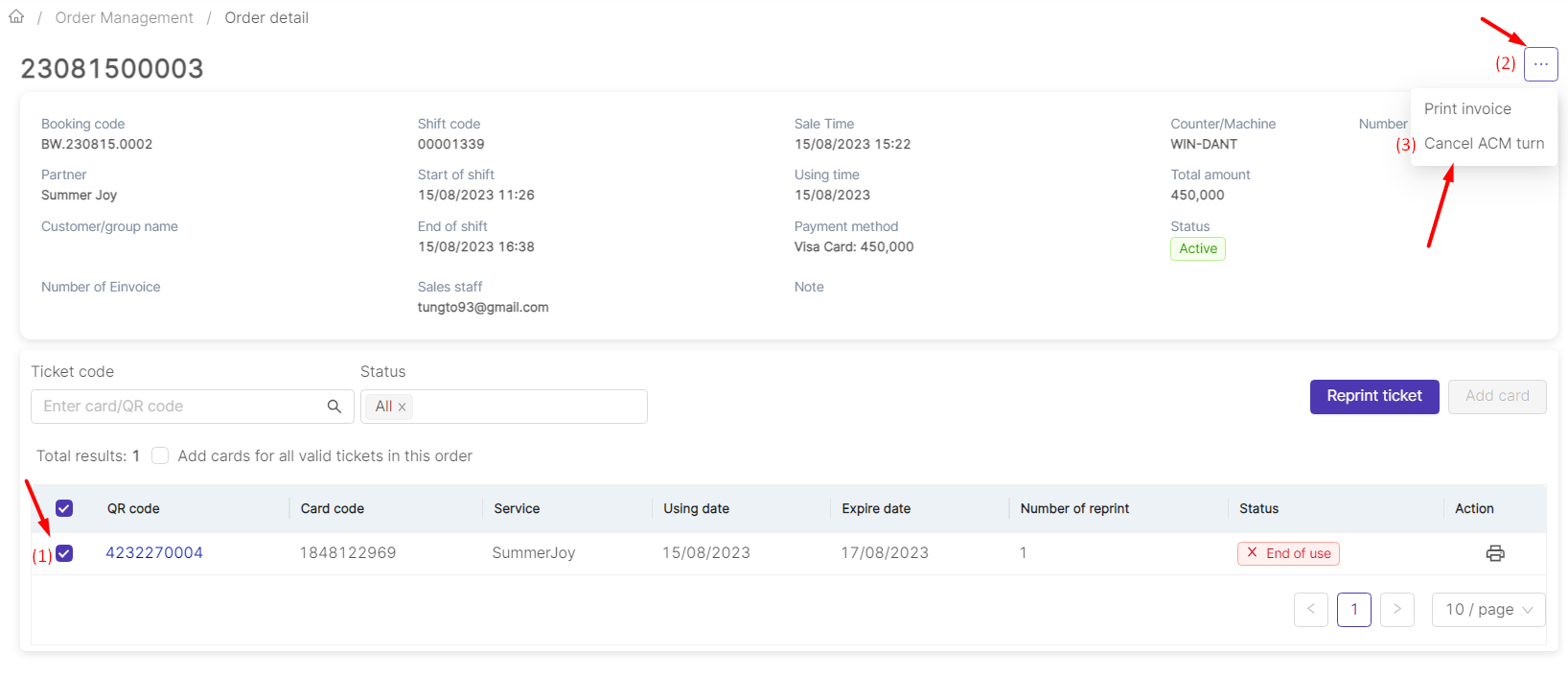Open QR code link 4232270004
This screenshot has height=676, width=1568.
[x=154, y=553]
